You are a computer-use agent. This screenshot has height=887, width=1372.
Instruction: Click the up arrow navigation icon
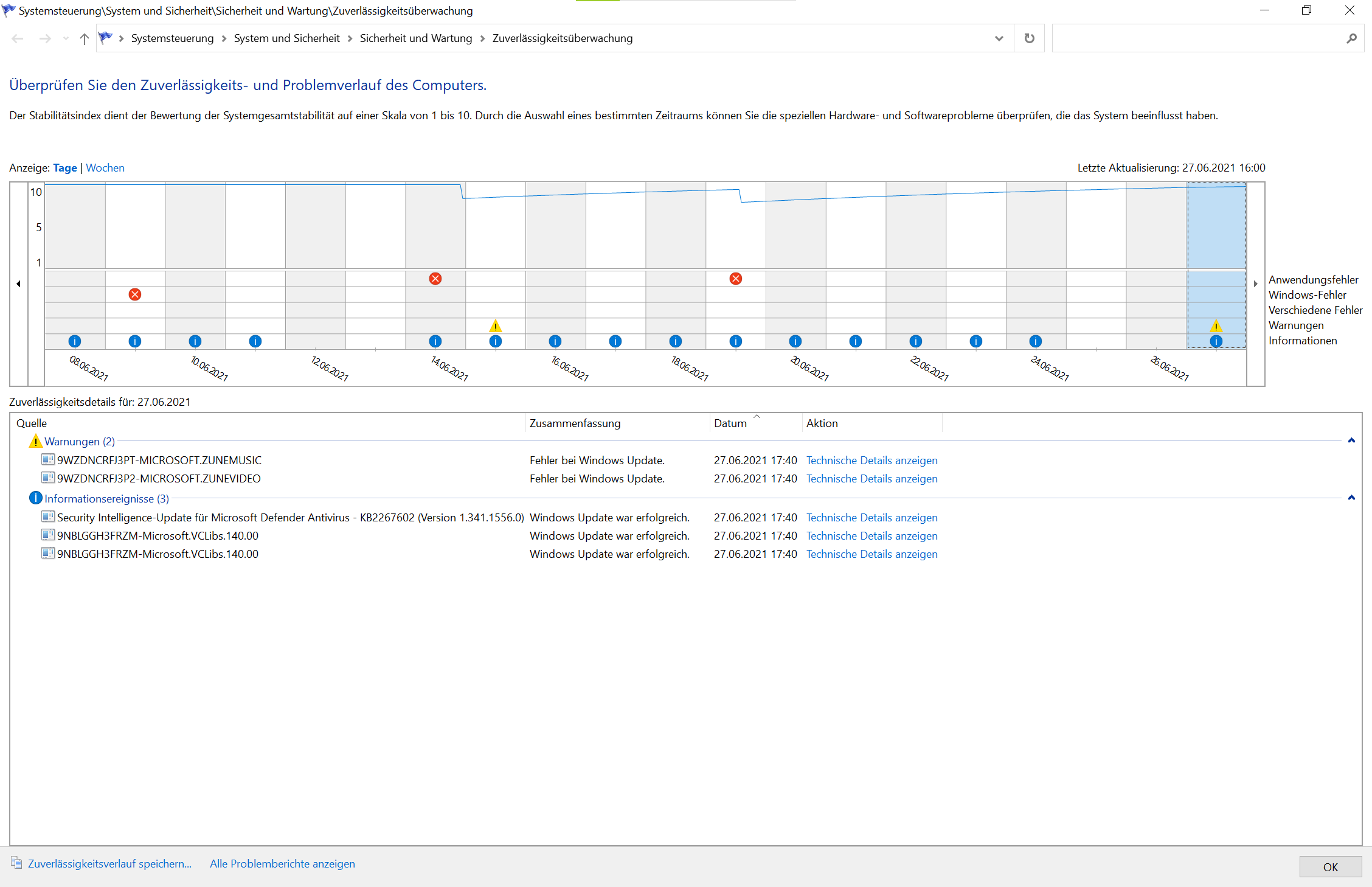(85, 38)
